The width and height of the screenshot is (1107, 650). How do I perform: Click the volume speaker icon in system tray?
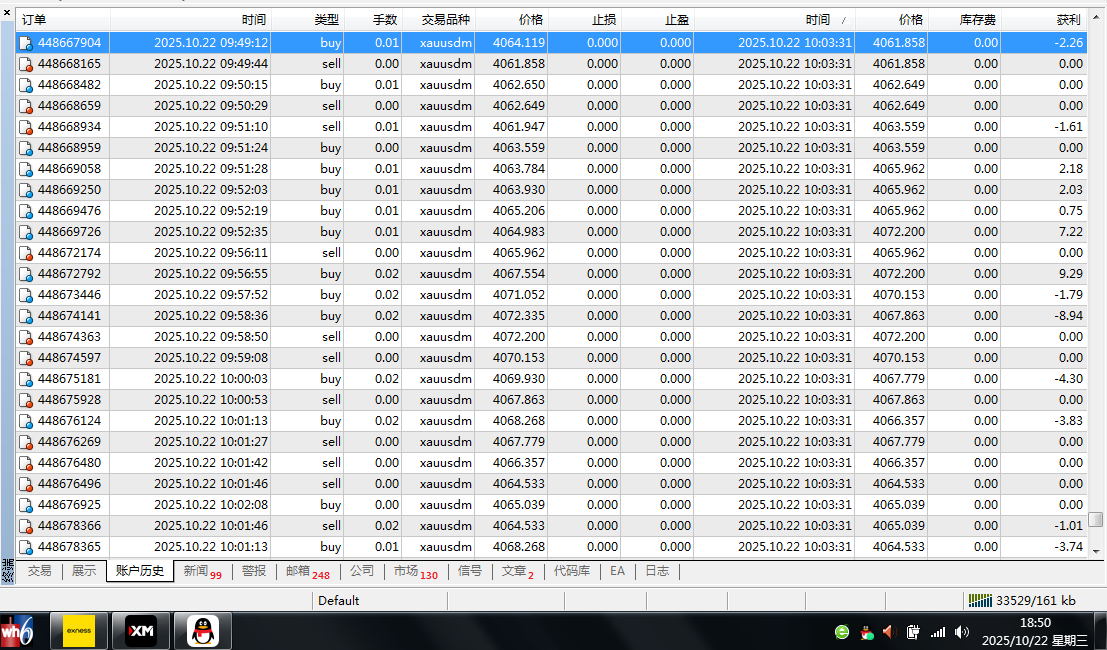click(x=962, y=632)
